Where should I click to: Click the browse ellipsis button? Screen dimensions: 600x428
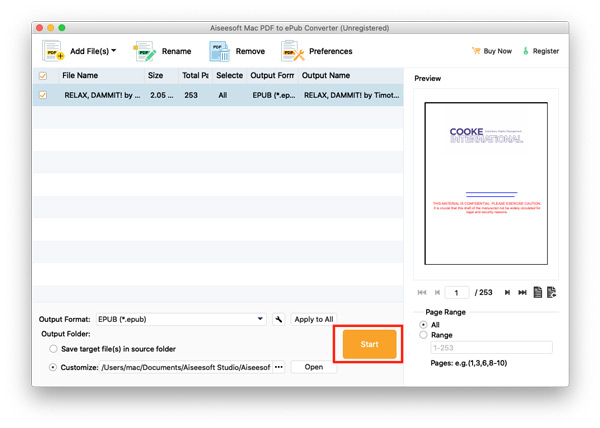click(x=279, y=367)
